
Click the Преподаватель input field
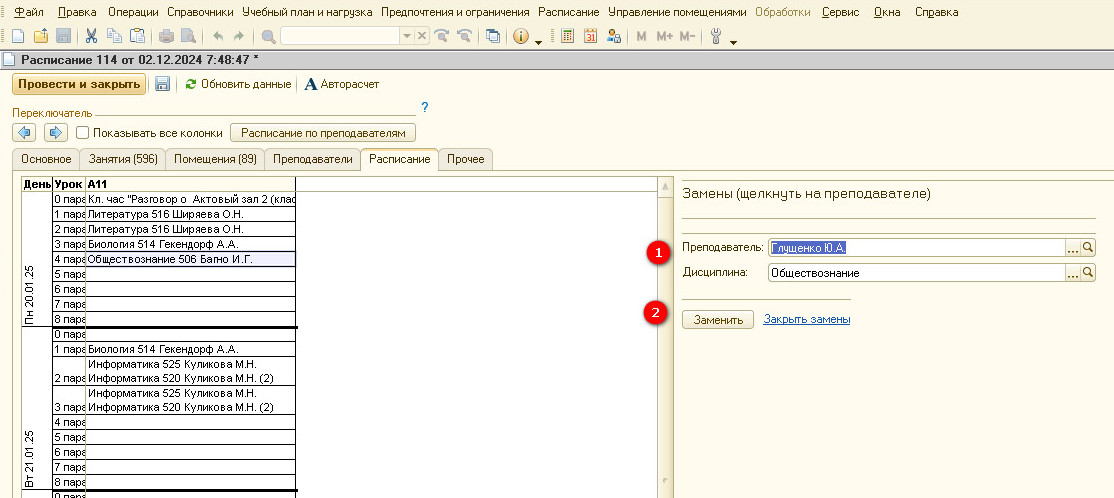coord(916,247)
